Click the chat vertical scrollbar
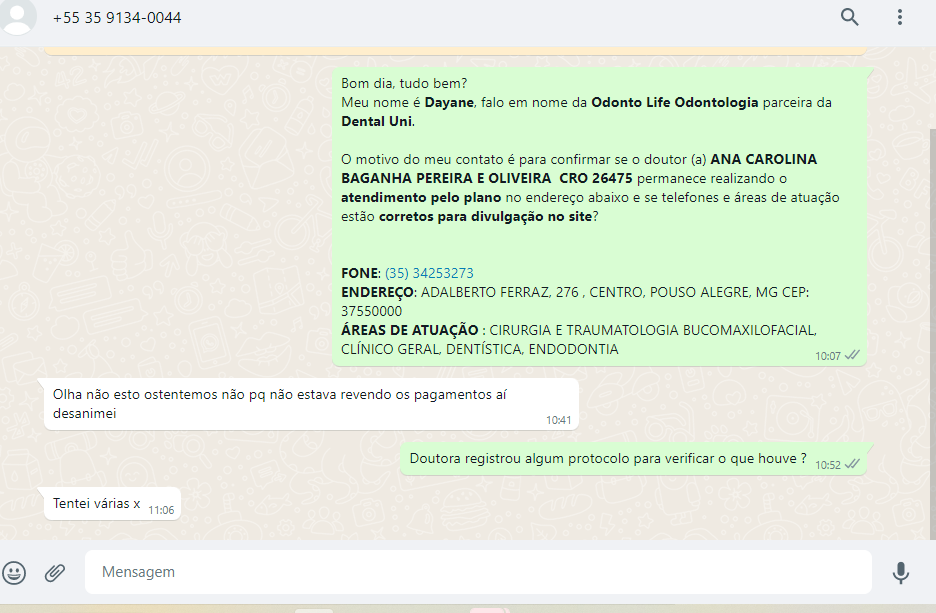The image size is (936, 613). (x=932, y=334)
